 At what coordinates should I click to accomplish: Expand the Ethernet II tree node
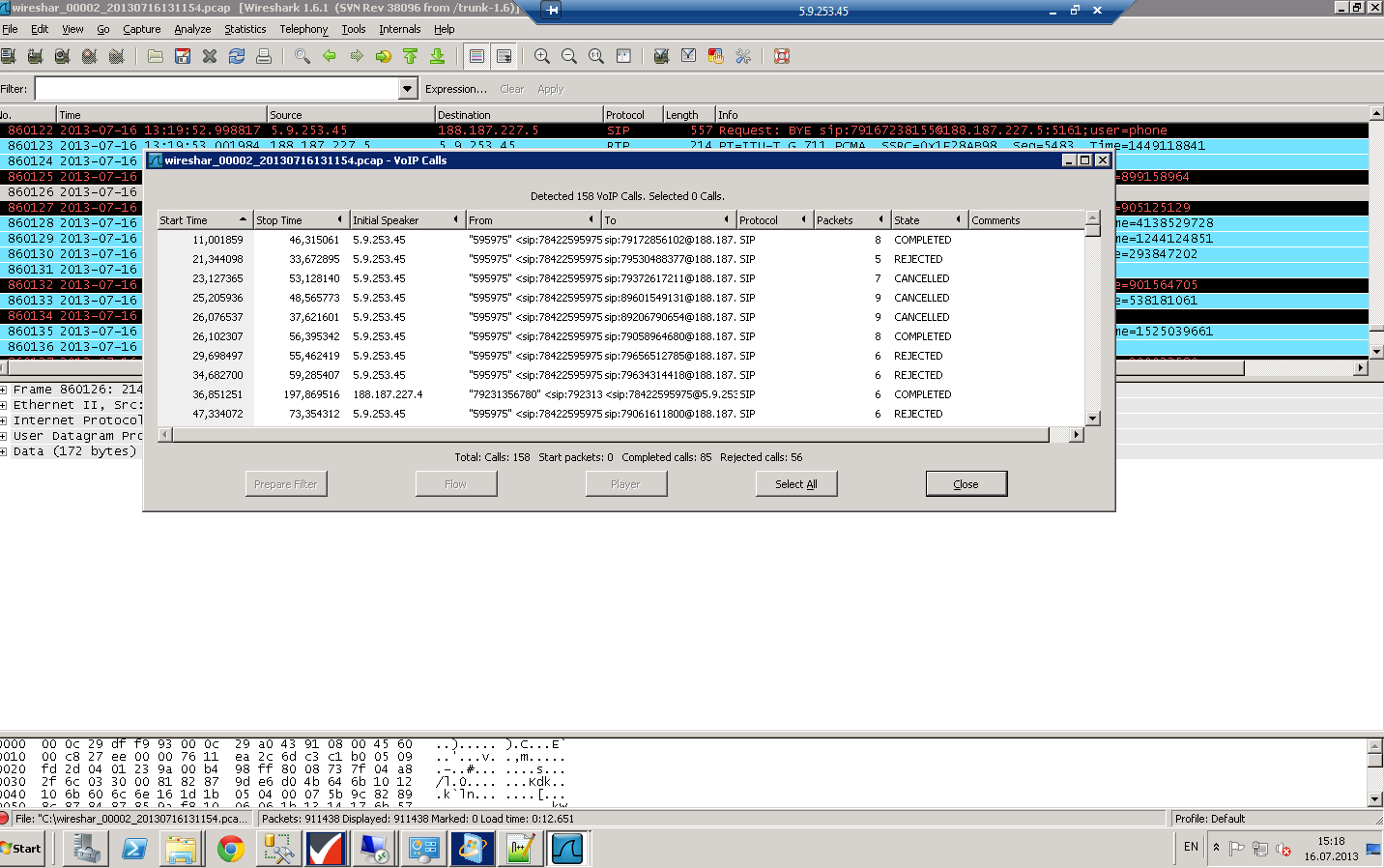(4, 405)
